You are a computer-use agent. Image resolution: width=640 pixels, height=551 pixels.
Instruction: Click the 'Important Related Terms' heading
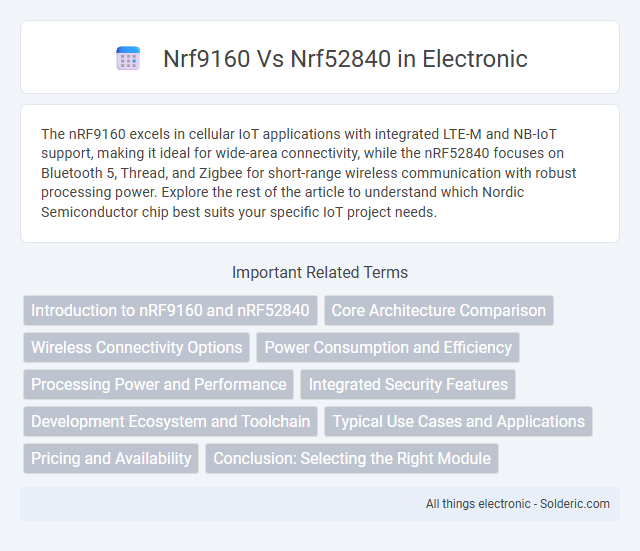(x=320, y=272)
